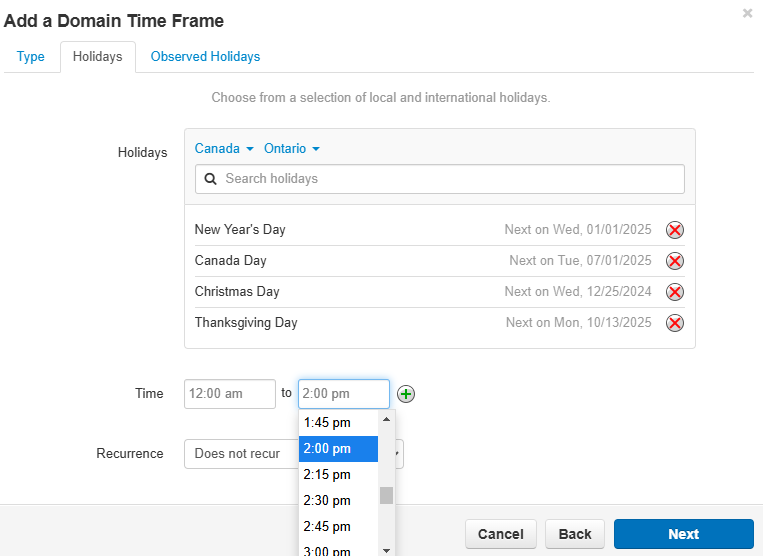Open the Observed Holidays tab

click(x=205, y=56)
